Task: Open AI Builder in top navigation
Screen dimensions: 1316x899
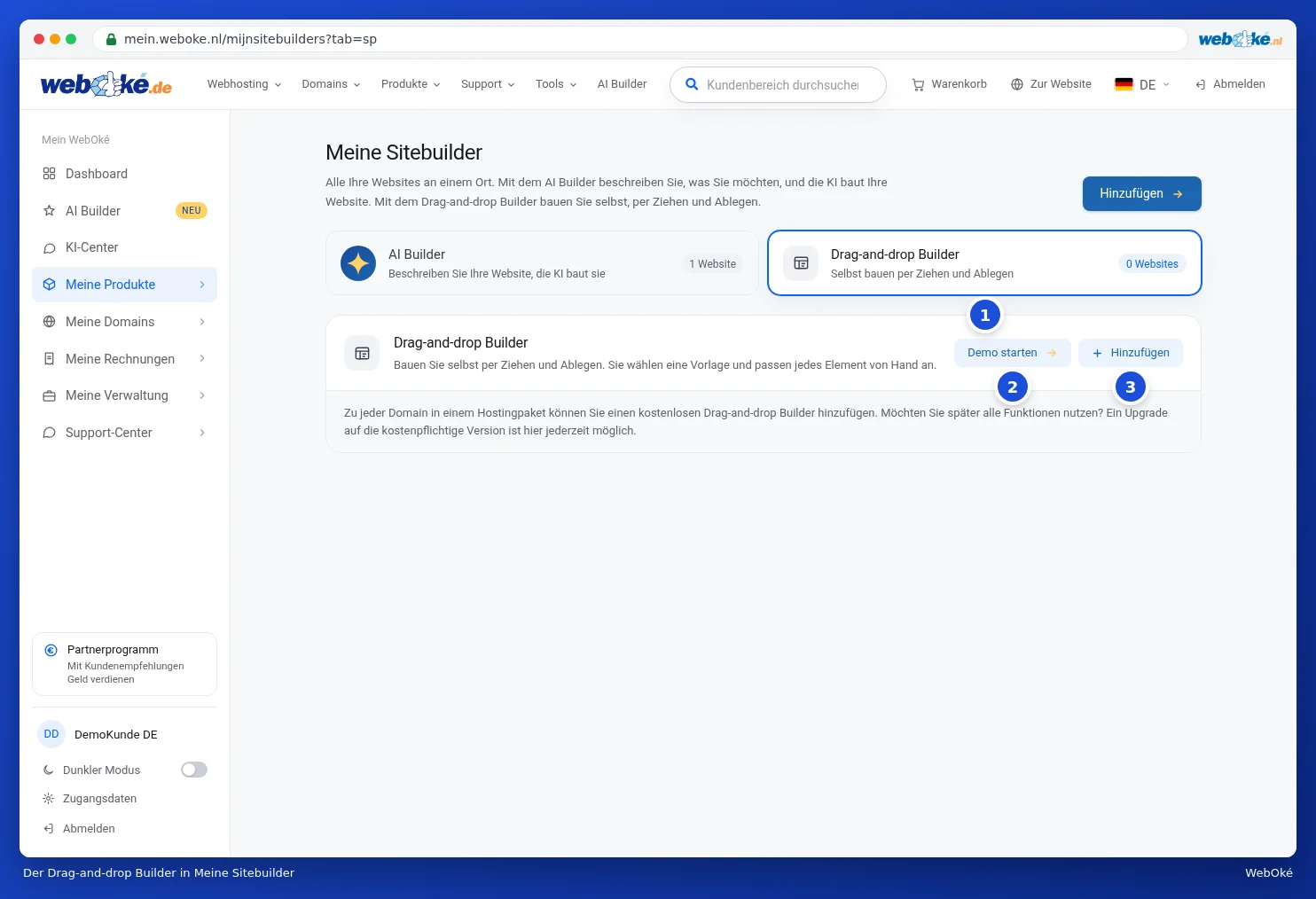Action: pos(622,84)
